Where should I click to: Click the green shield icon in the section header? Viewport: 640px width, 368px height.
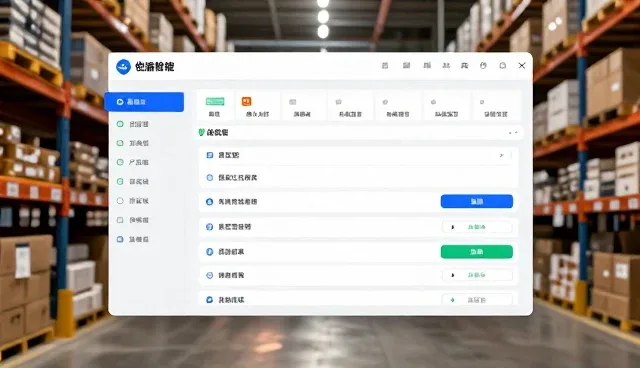click(201, 133)
